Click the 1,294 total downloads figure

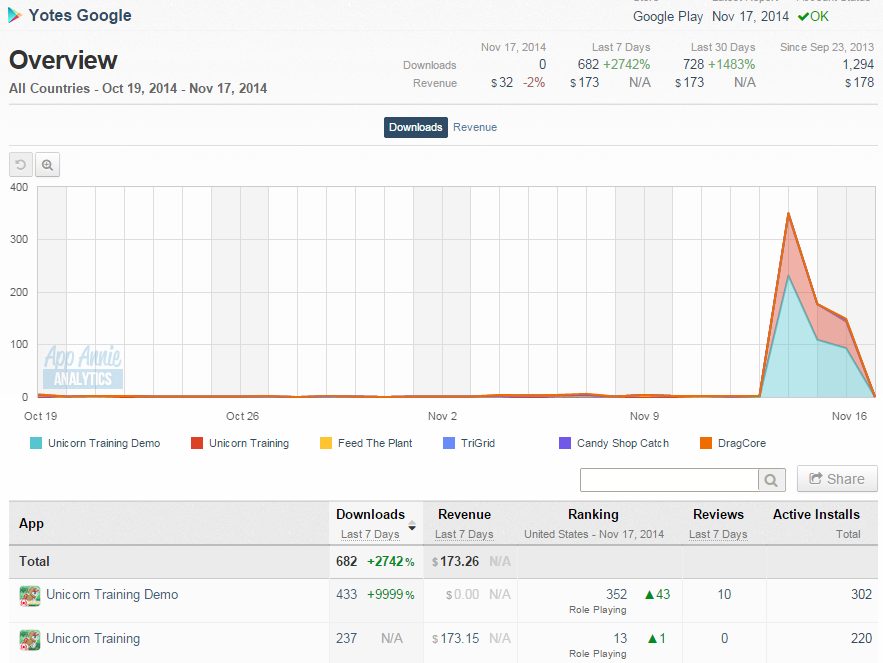point(858,64)
